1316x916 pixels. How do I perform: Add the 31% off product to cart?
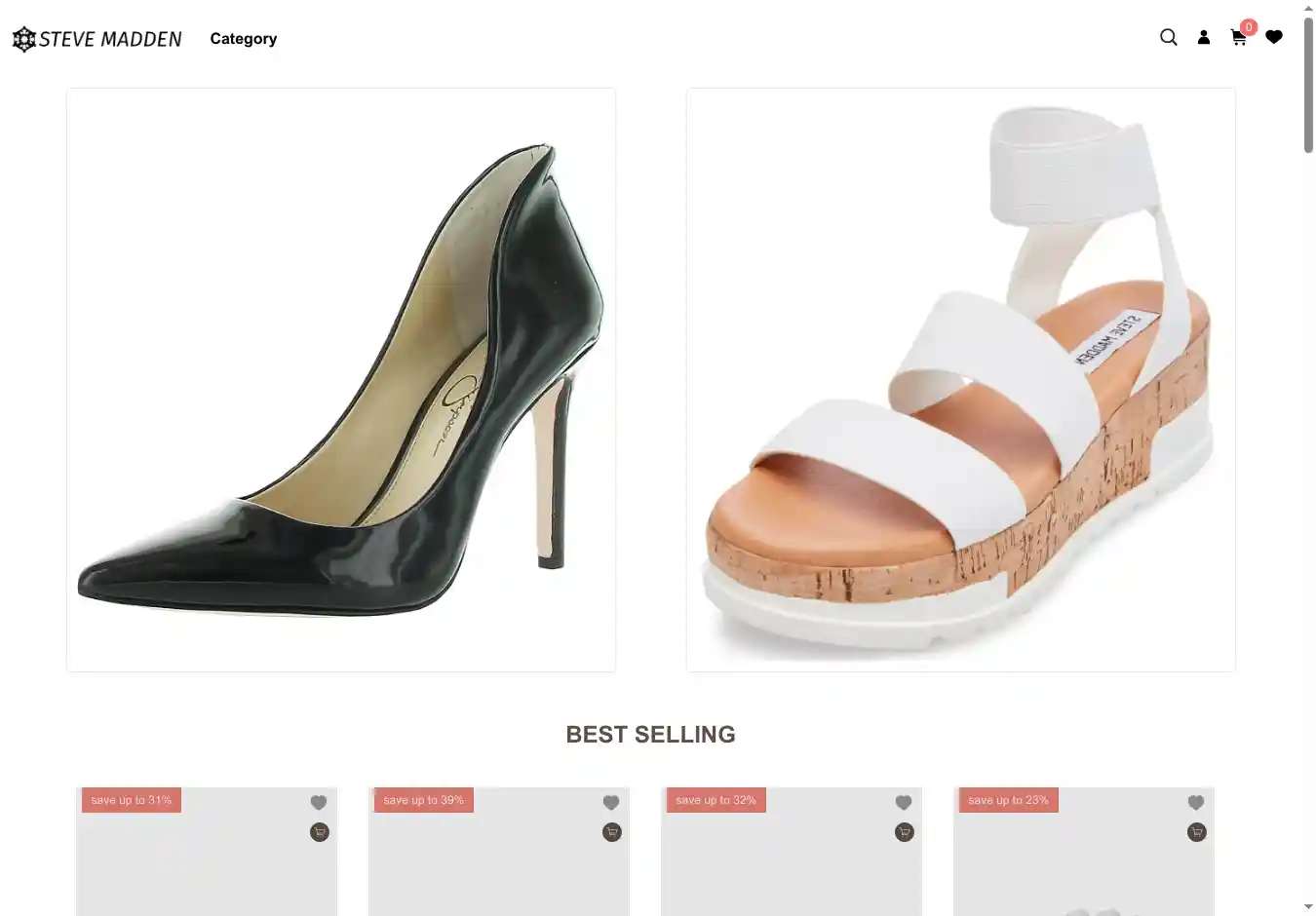click(x=320, y=832)
